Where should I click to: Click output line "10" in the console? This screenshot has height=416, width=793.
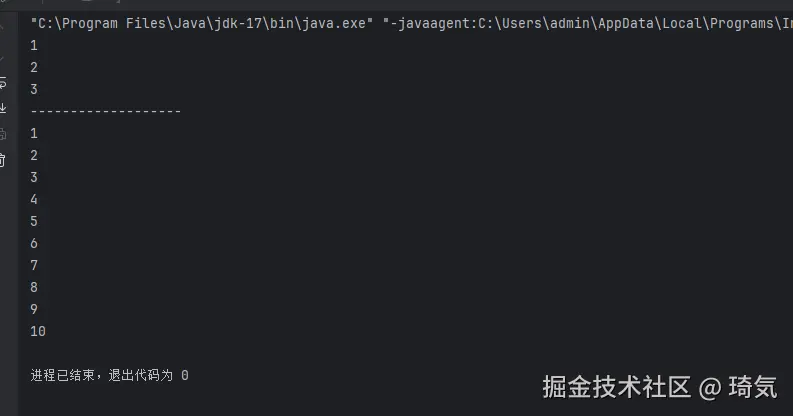click(38, 331)
